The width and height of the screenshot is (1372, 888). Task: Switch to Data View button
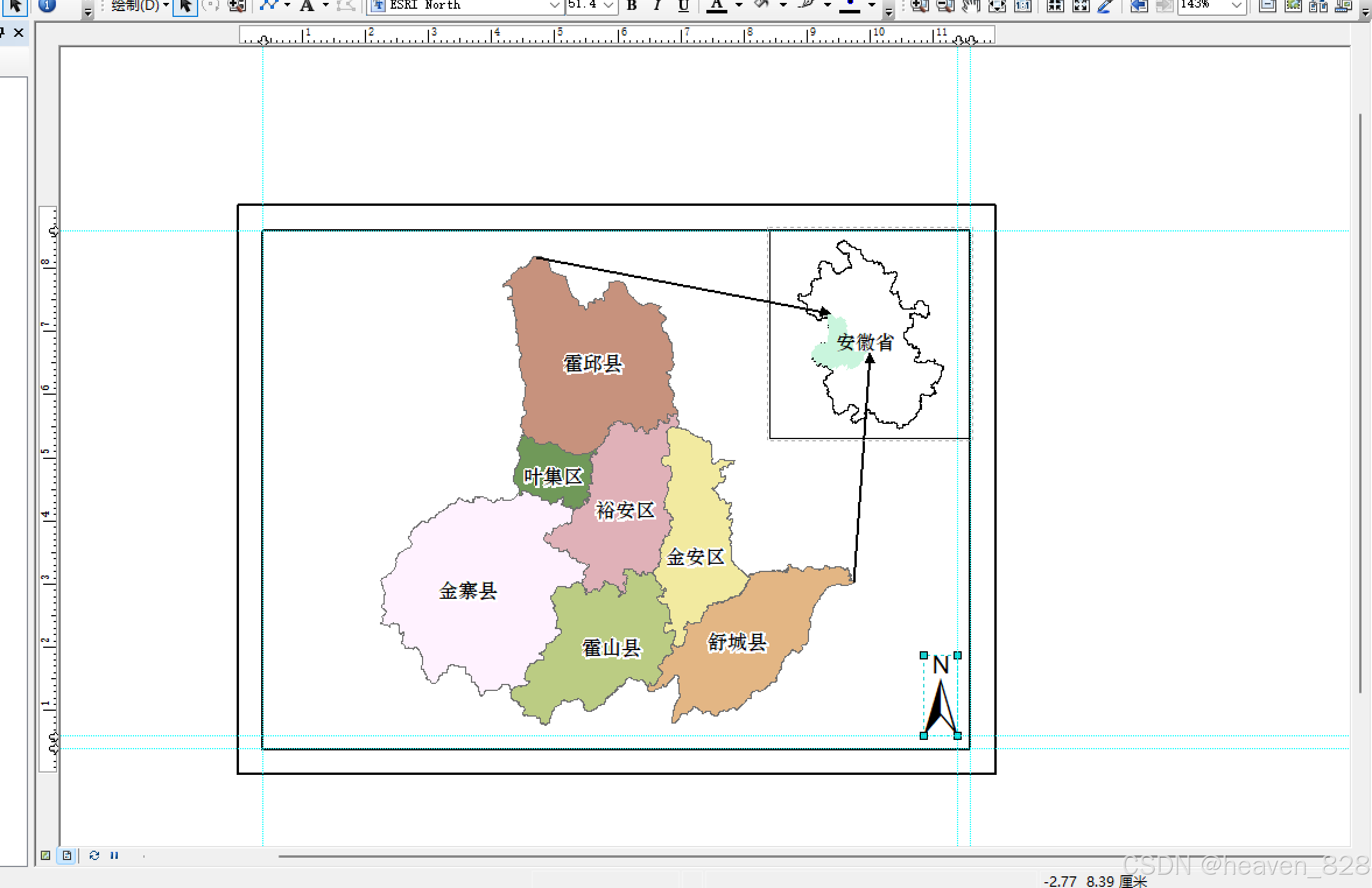tap(45, 855)
